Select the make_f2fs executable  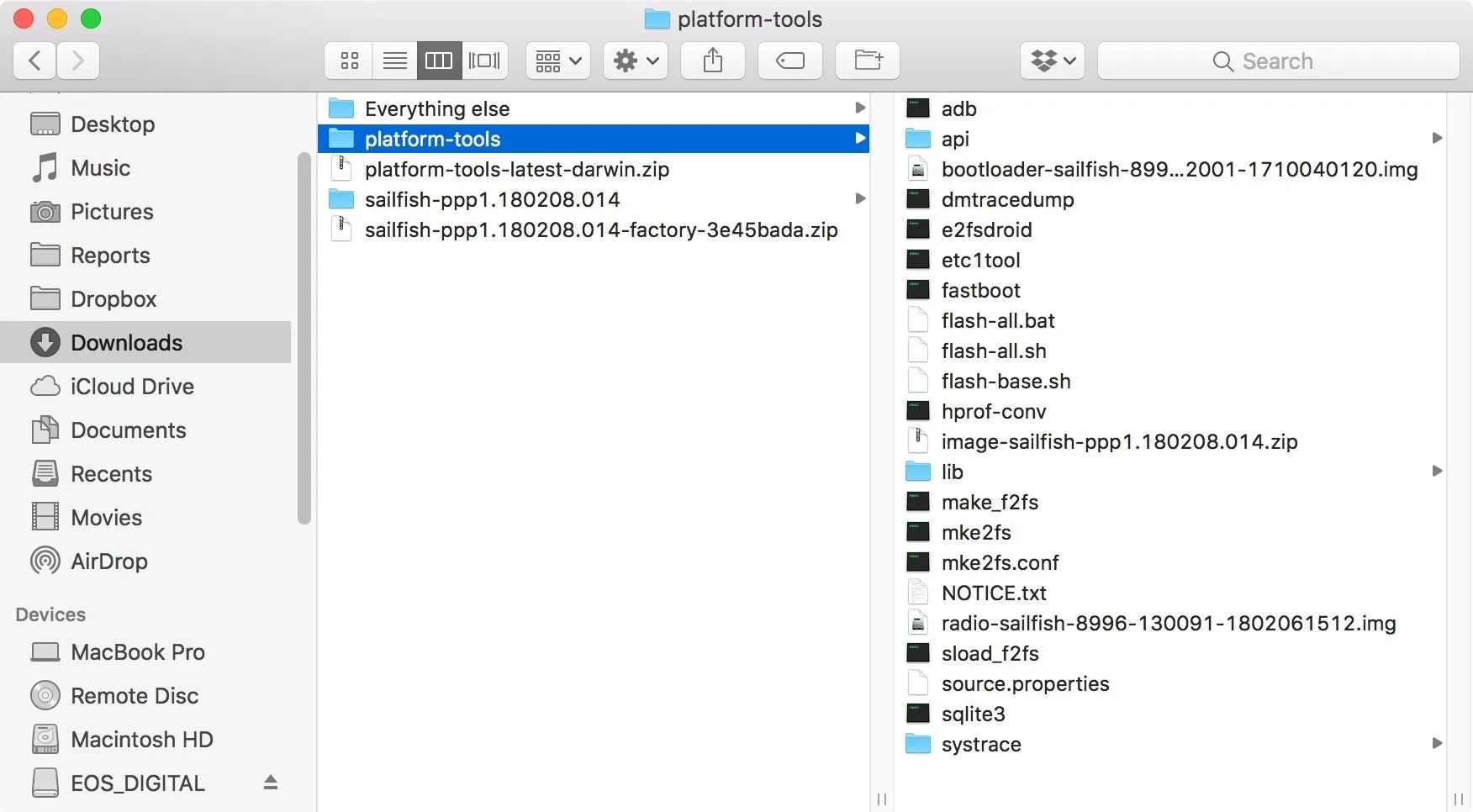[x=1170, y=502]
